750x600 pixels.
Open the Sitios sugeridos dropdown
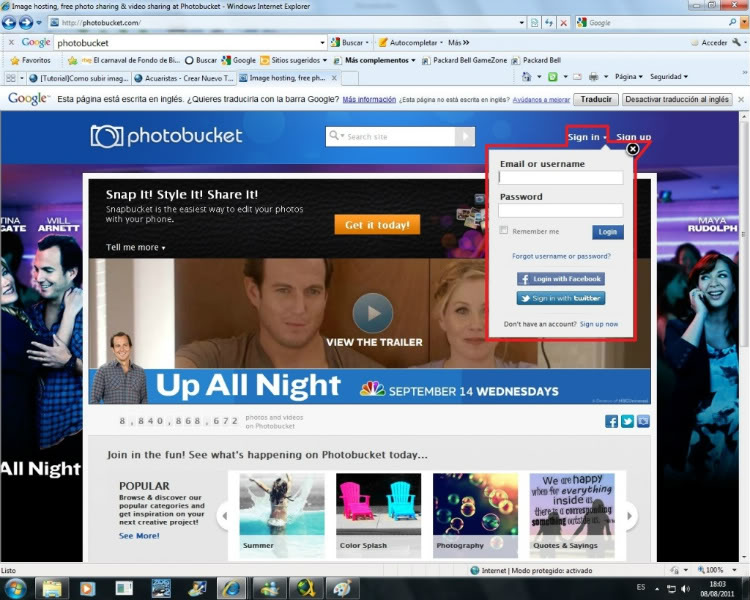[x=325, y=60]
